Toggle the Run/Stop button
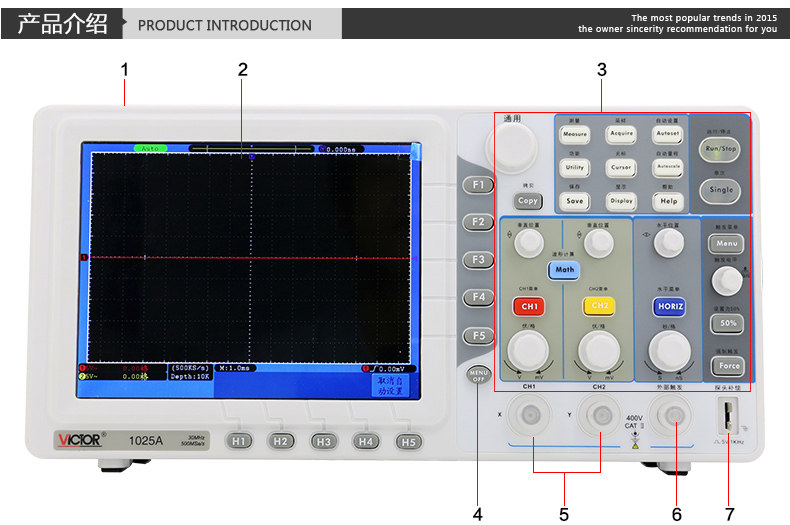The height and width of the screenshot is (525, 790). pyautogui.click(x=720, y=149)
